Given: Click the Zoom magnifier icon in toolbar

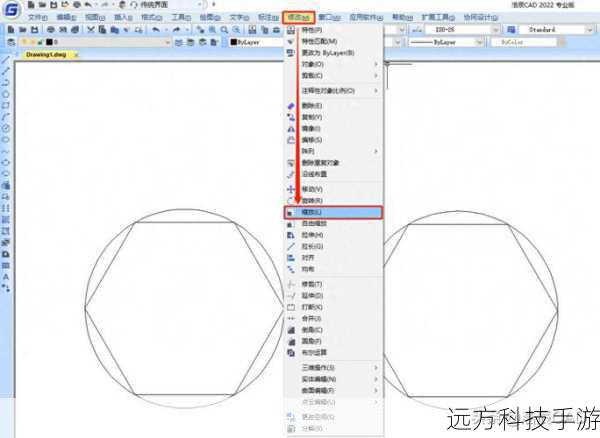Looking at the screenshot, I should coord(224,29).
